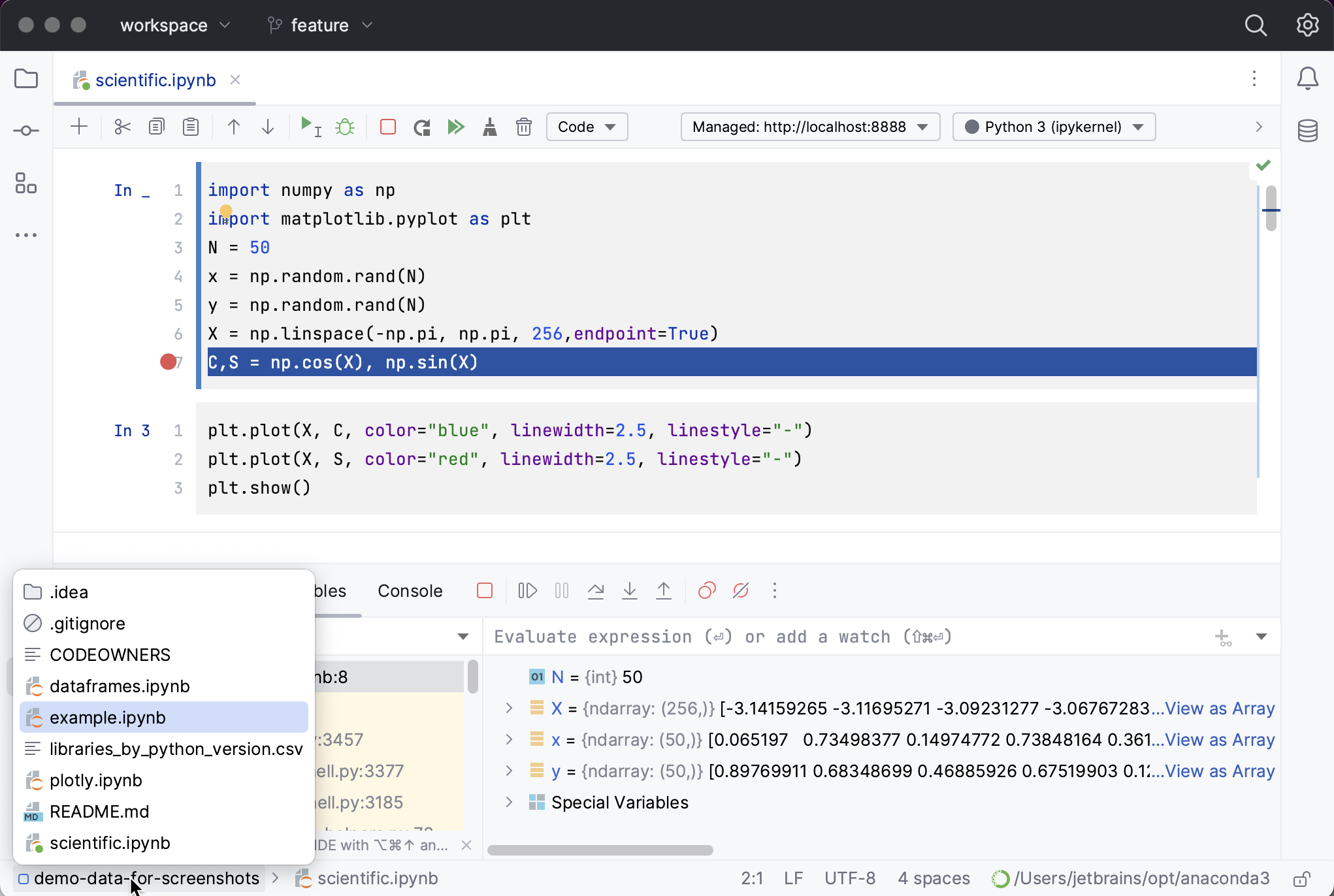Viewport: 1334px width, 896px height.
Task: Open the Commit tool window icon
Action: pos(26,131)
